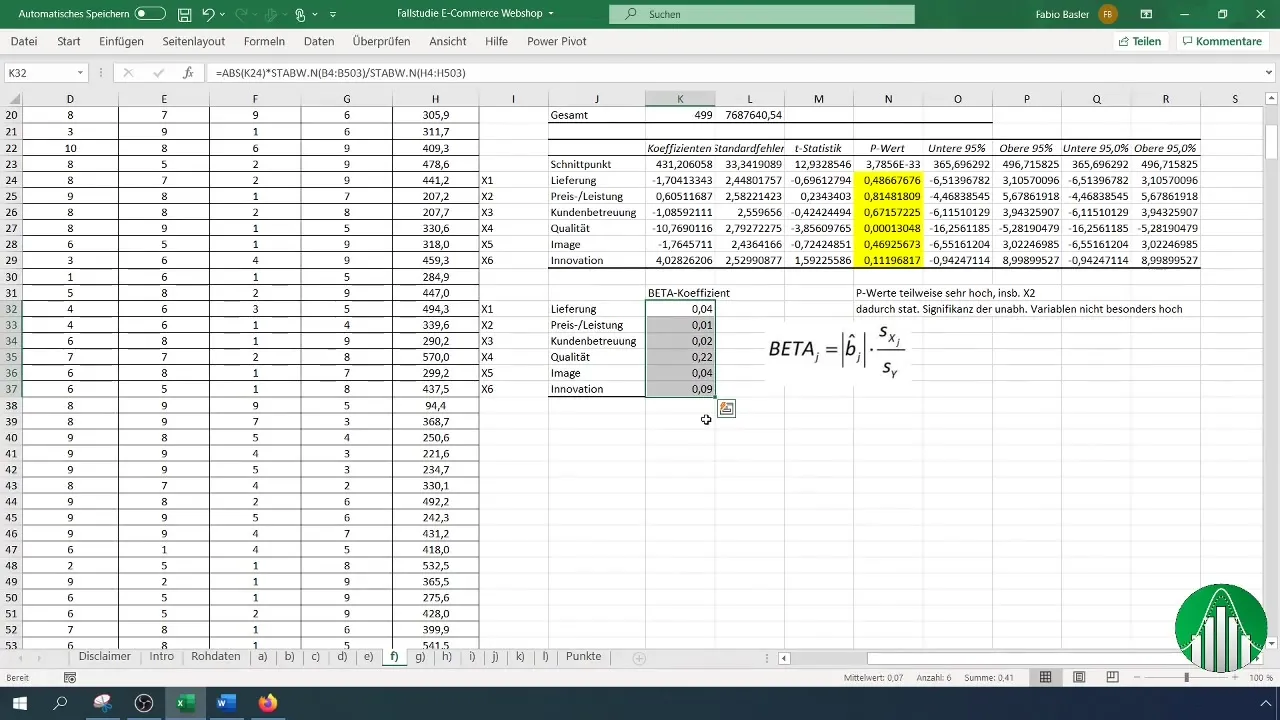Open the Undo history dropdown arrow
This screenshot has height=720, width=1280.
225,15
